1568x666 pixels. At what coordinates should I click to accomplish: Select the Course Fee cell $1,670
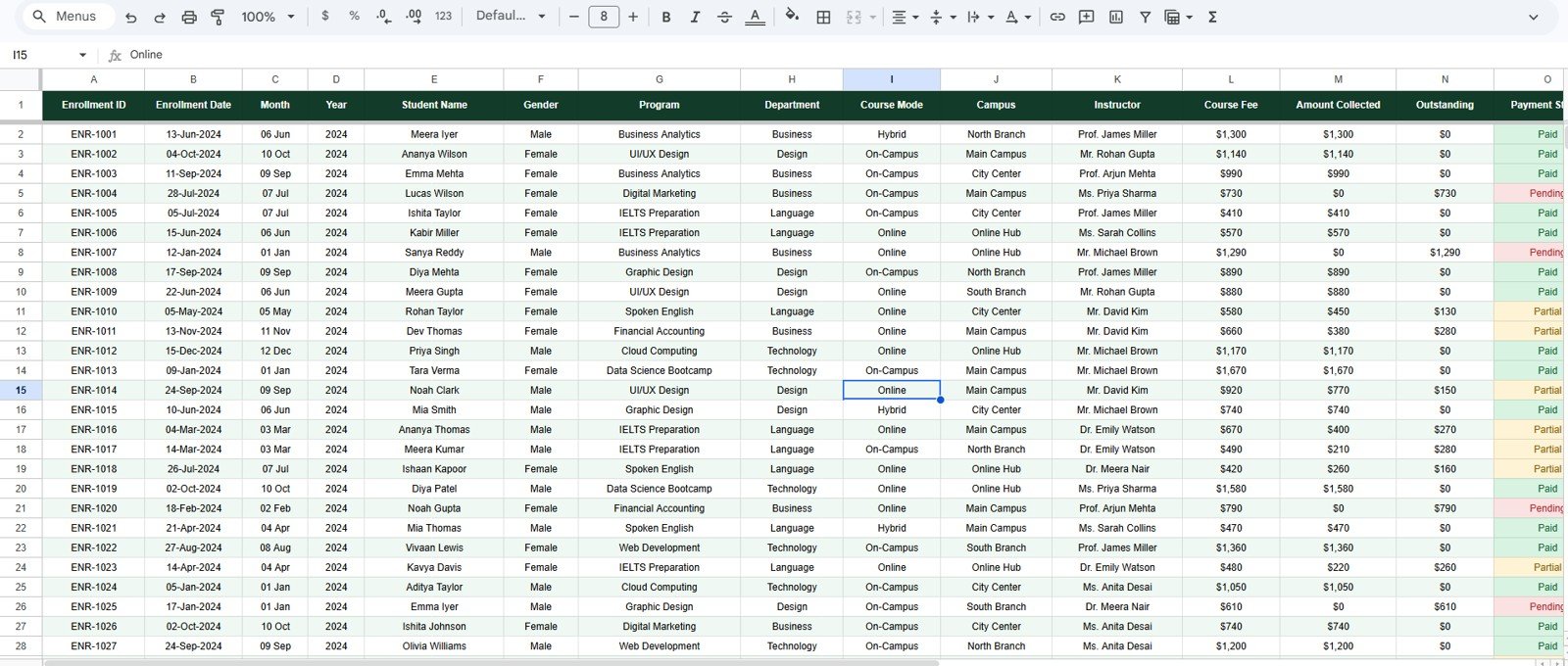click(1231, 370)
